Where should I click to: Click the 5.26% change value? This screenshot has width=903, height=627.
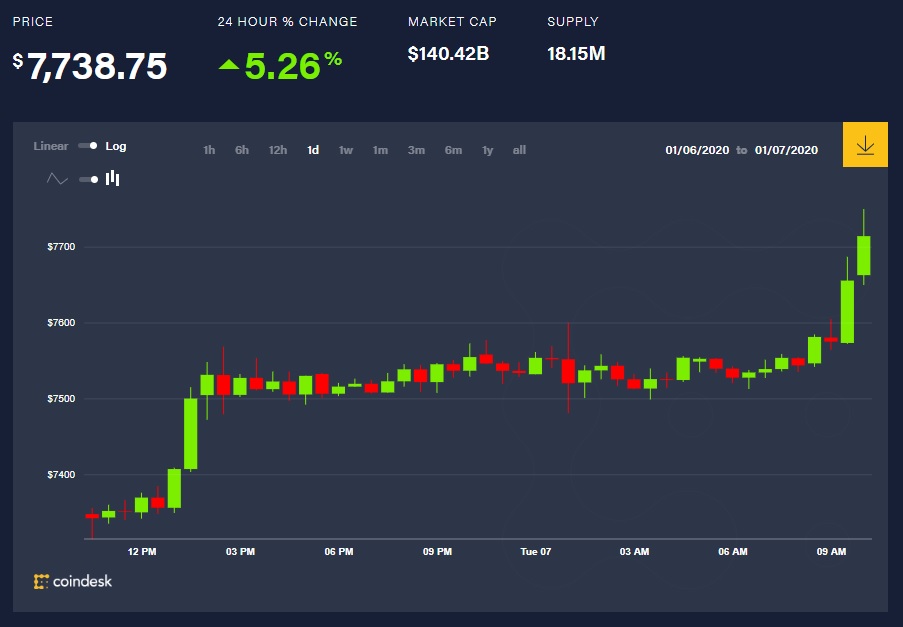(293, 66)
